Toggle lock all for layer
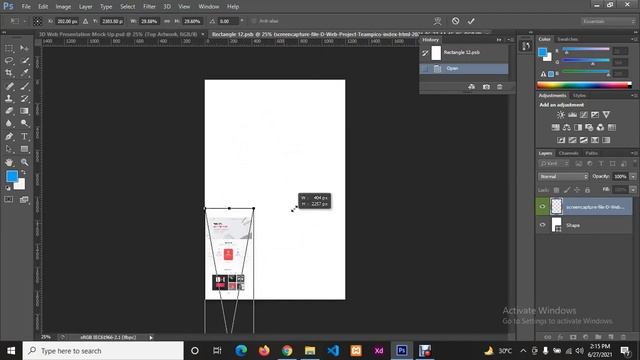This screenshot has height=360, width=640. (587, 190)
